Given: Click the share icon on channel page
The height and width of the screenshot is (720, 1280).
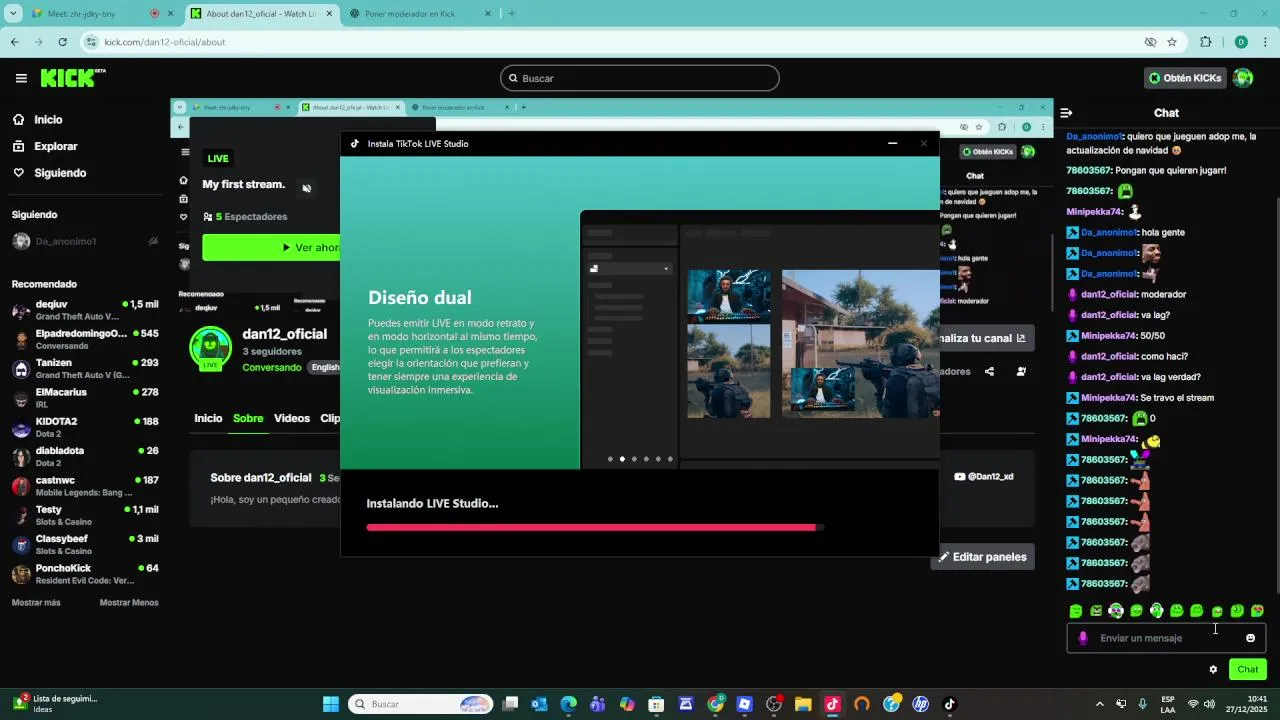Looking at the screenshot, I should coord(989,371).
